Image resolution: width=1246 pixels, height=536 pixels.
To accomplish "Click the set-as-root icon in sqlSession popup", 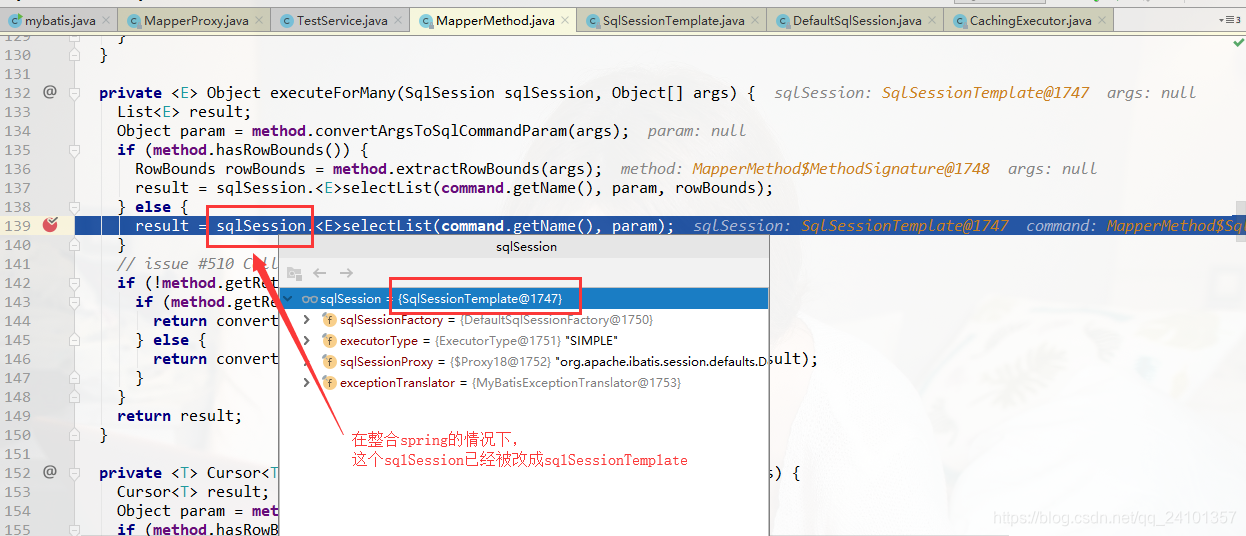I will (x=294, y=273).
